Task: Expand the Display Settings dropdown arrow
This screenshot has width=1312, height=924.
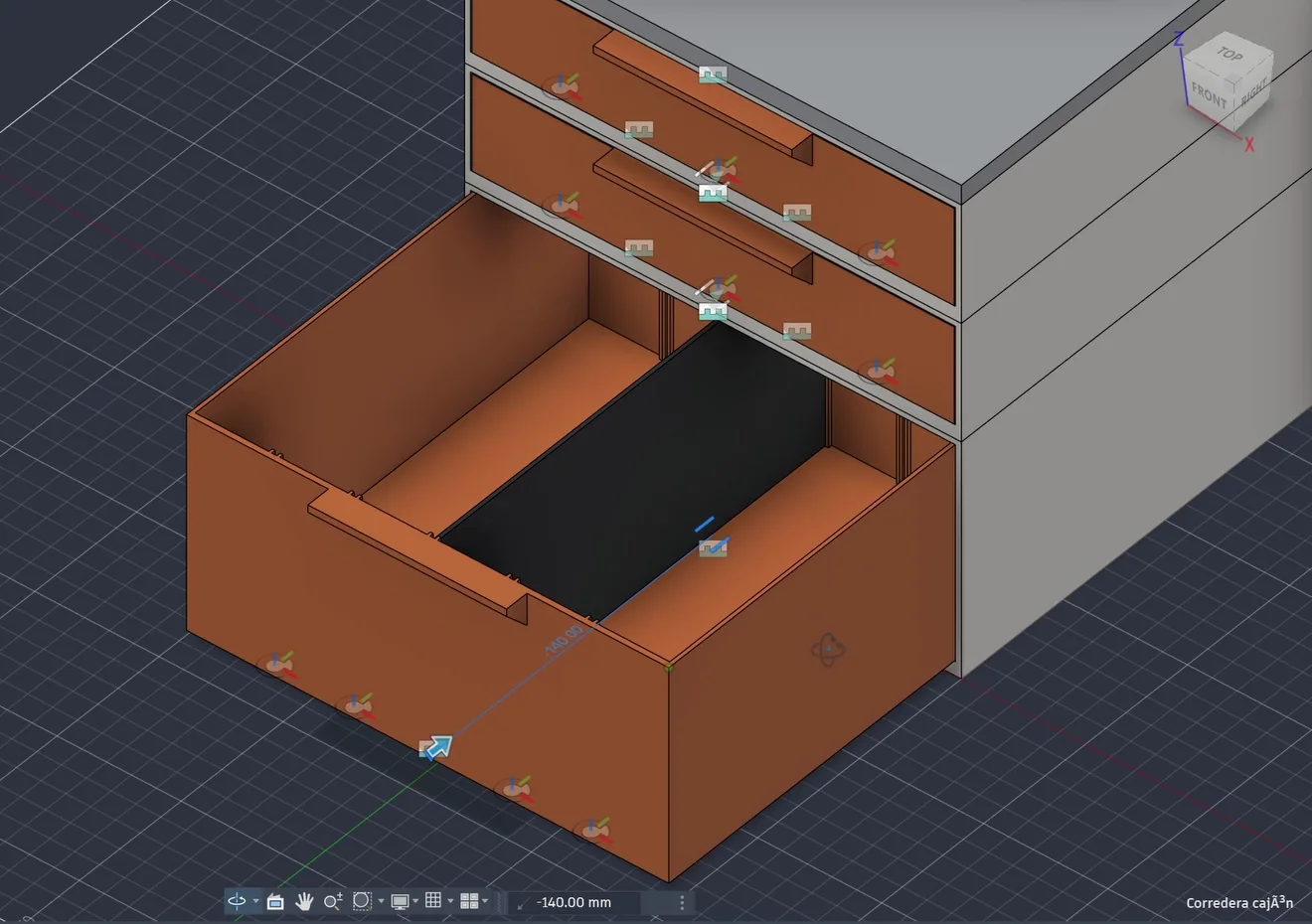Action: click(x=415, y=902)
